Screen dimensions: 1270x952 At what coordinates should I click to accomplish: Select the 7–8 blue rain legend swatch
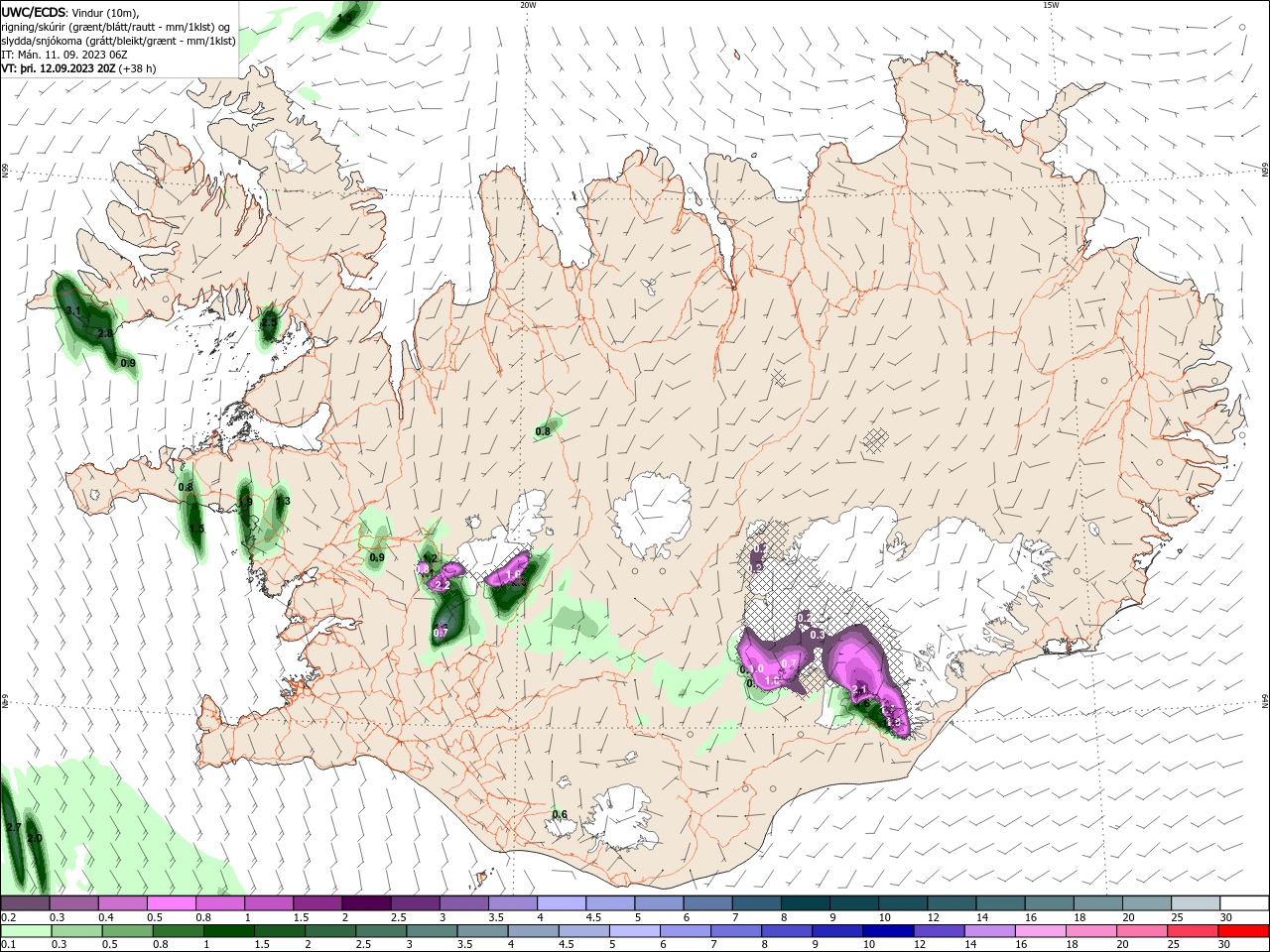tap(736, 931)
